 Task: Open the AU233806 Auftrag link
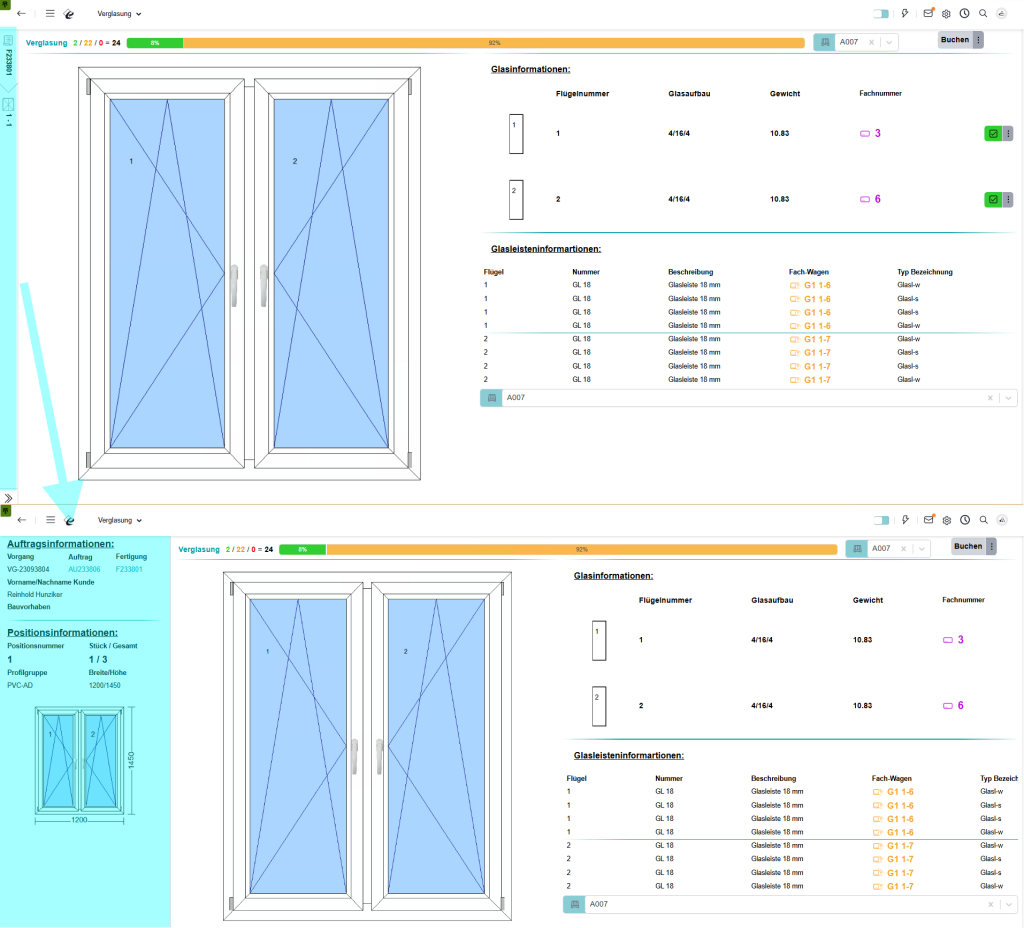[x=84, y=569]
